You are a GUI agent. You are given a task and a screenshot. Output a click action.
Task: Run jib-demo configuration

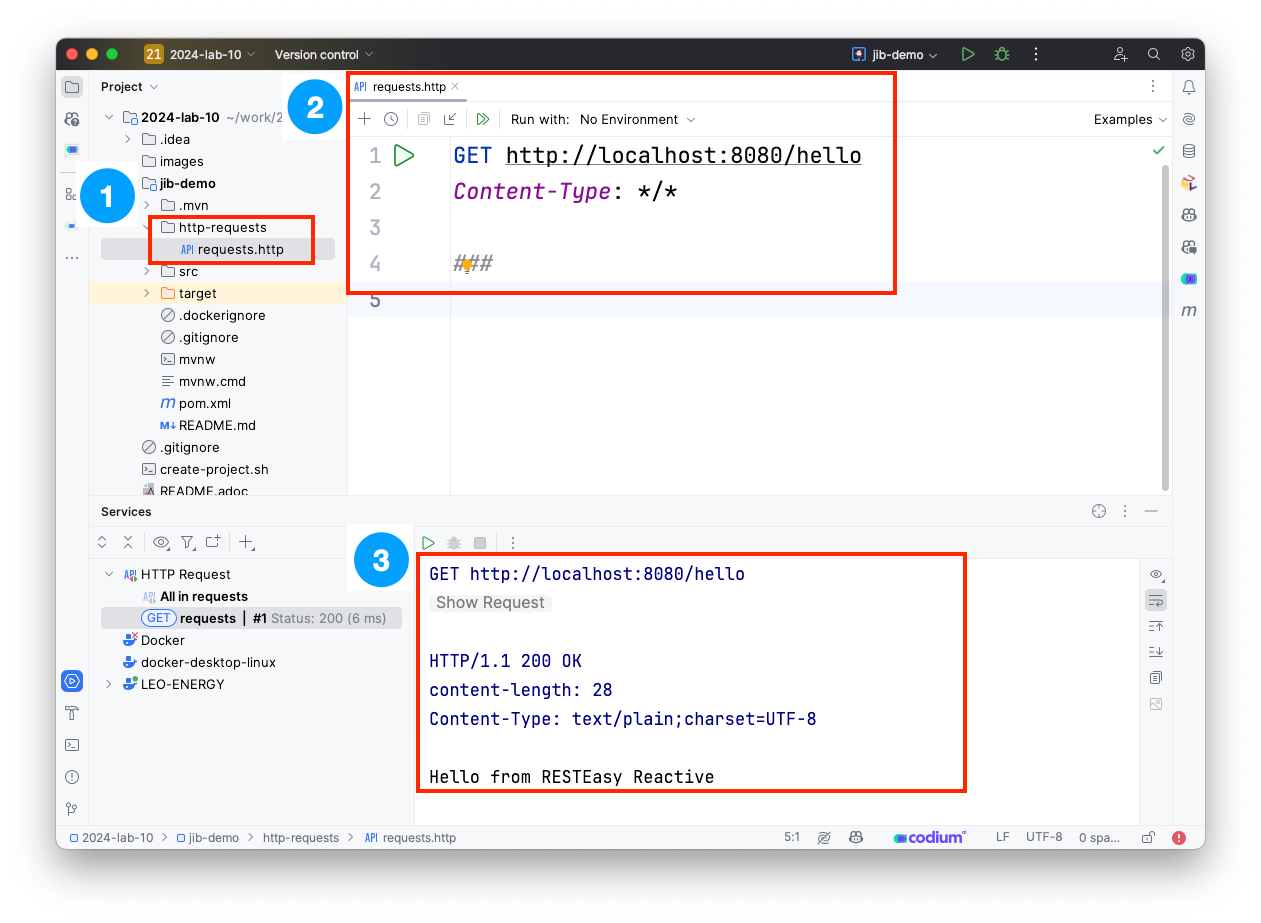(968, 55)
